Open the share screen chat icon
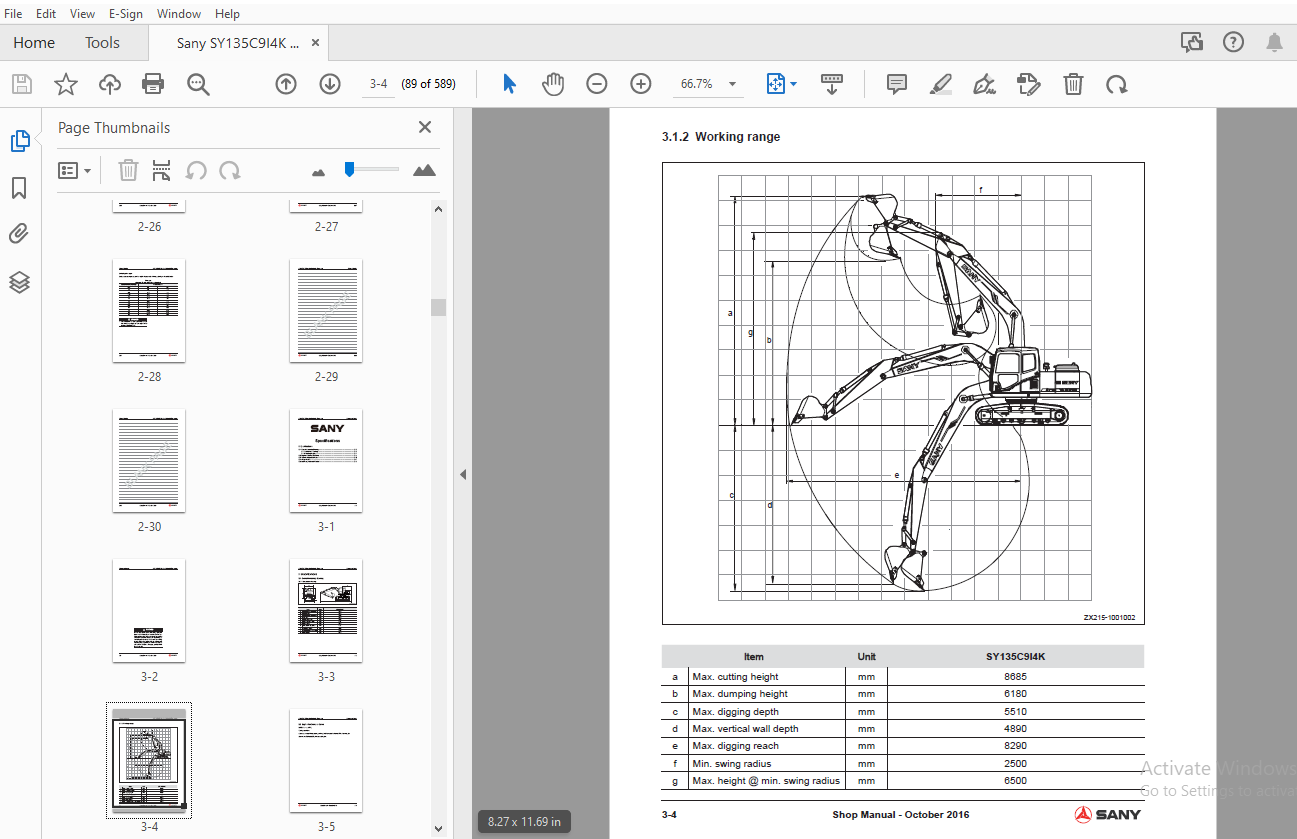 tap(1191, 42)
